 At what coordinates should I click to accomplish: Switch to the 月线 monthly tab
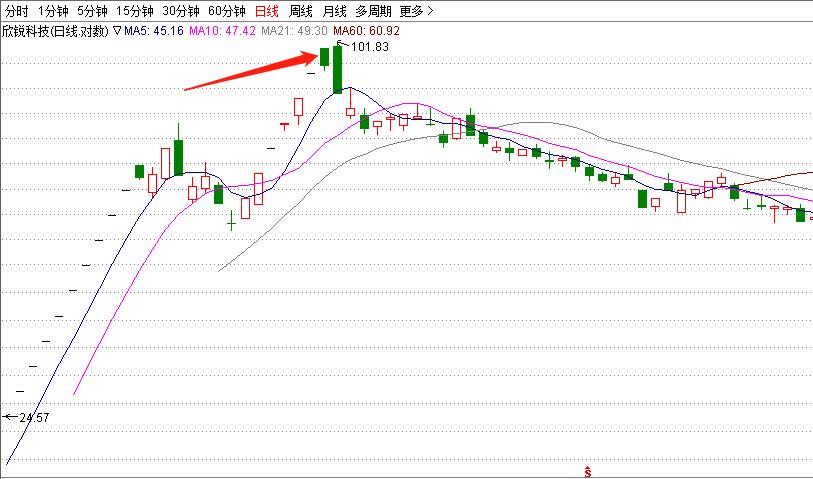pyautogui.click(x=334, y=11)
